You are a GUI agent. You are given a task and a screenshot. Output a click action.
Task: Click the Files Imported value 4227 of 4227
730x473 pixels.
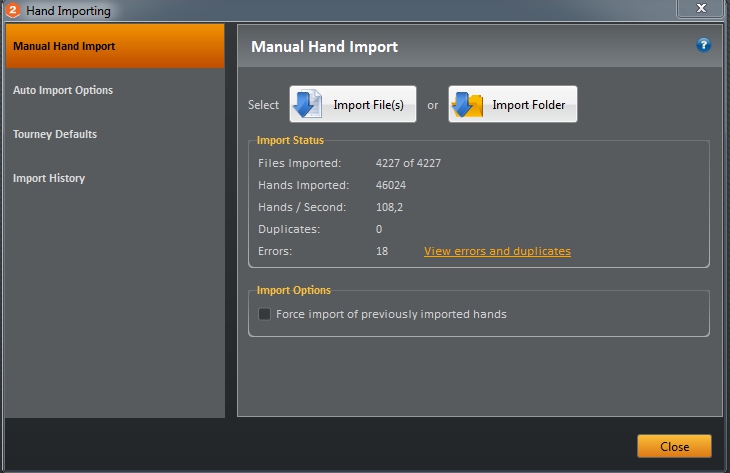pos(408,163)
